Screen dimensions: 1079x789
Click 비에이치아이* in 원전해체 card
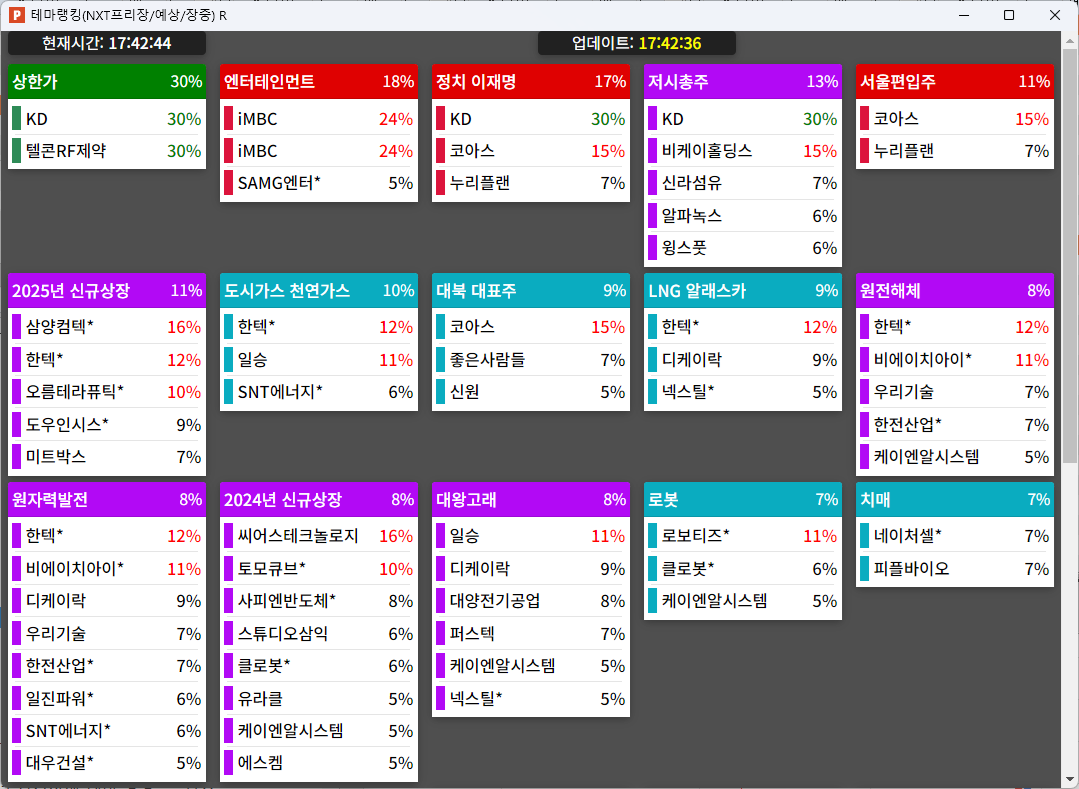[x=954, y=360]
